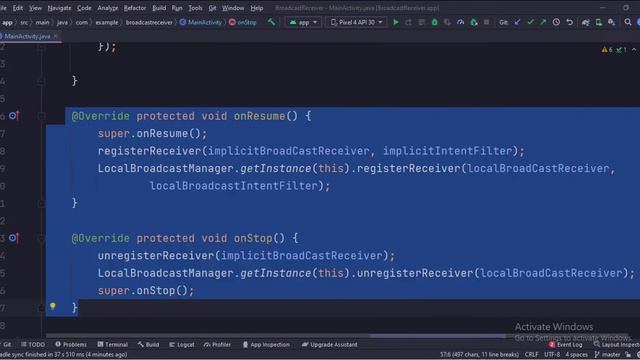Viewport: 640px width, 360px height.
Task: Open the Edit menu
Action: (x=18, y=8)
